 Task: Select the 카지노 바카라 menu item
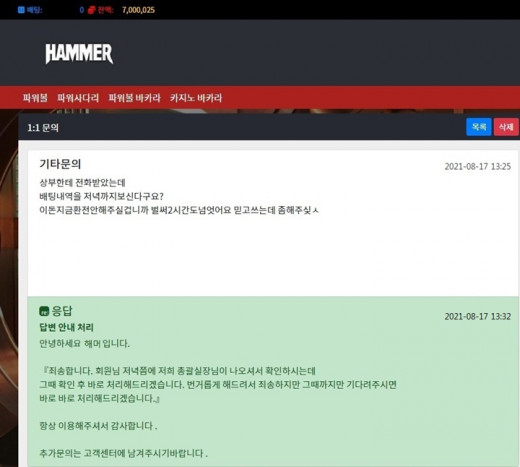click(x=196, y=98)
